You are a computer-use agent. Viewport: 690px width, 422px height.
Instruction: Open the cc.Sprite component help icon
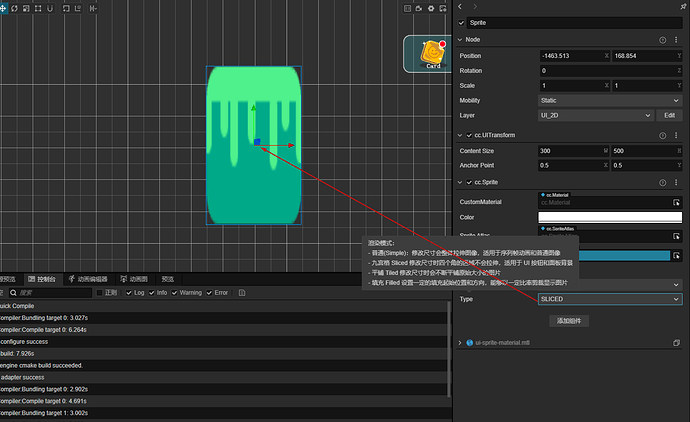[662, 182]
